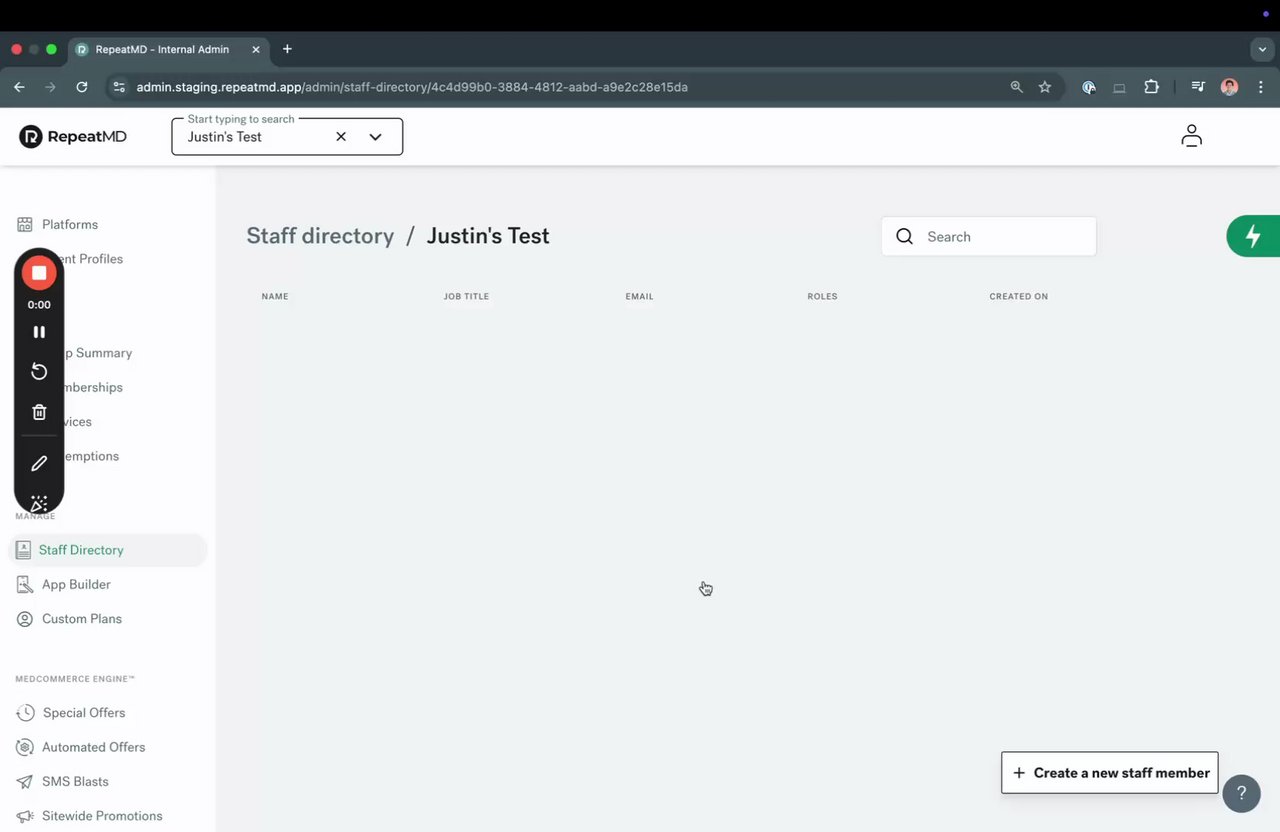This screenshot has width=1280, height=832.
Task: Open Staff Directory in sidebar
Action: coord(107,550)
